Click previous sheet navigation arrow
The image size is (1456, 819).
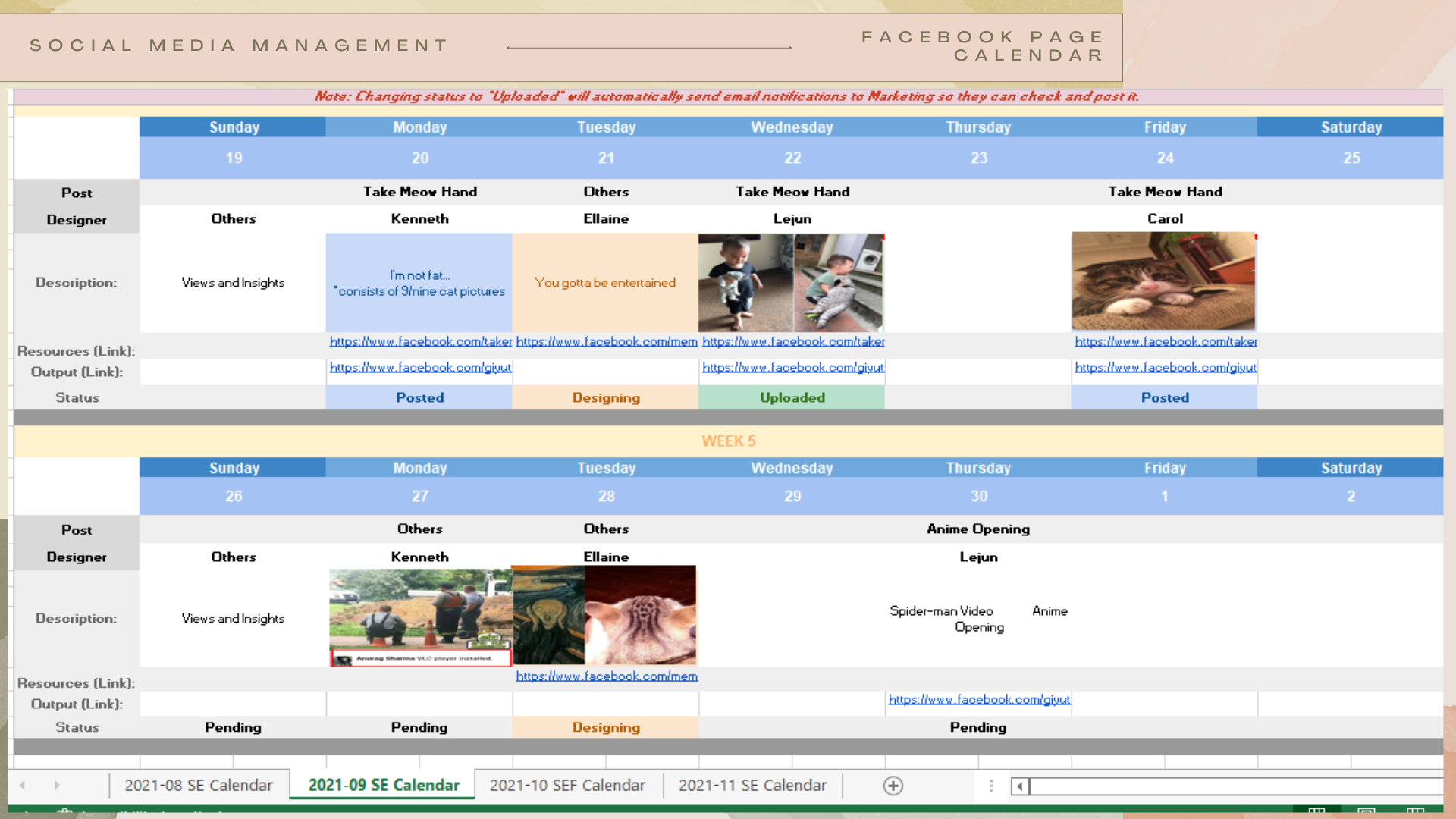[x=23, y=786]
